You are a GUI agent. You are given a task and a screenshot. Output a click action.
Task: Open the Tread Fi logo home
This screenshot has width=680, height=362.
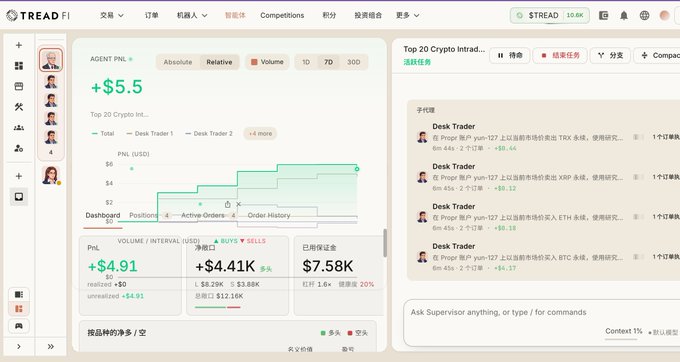tap(38, 16)
